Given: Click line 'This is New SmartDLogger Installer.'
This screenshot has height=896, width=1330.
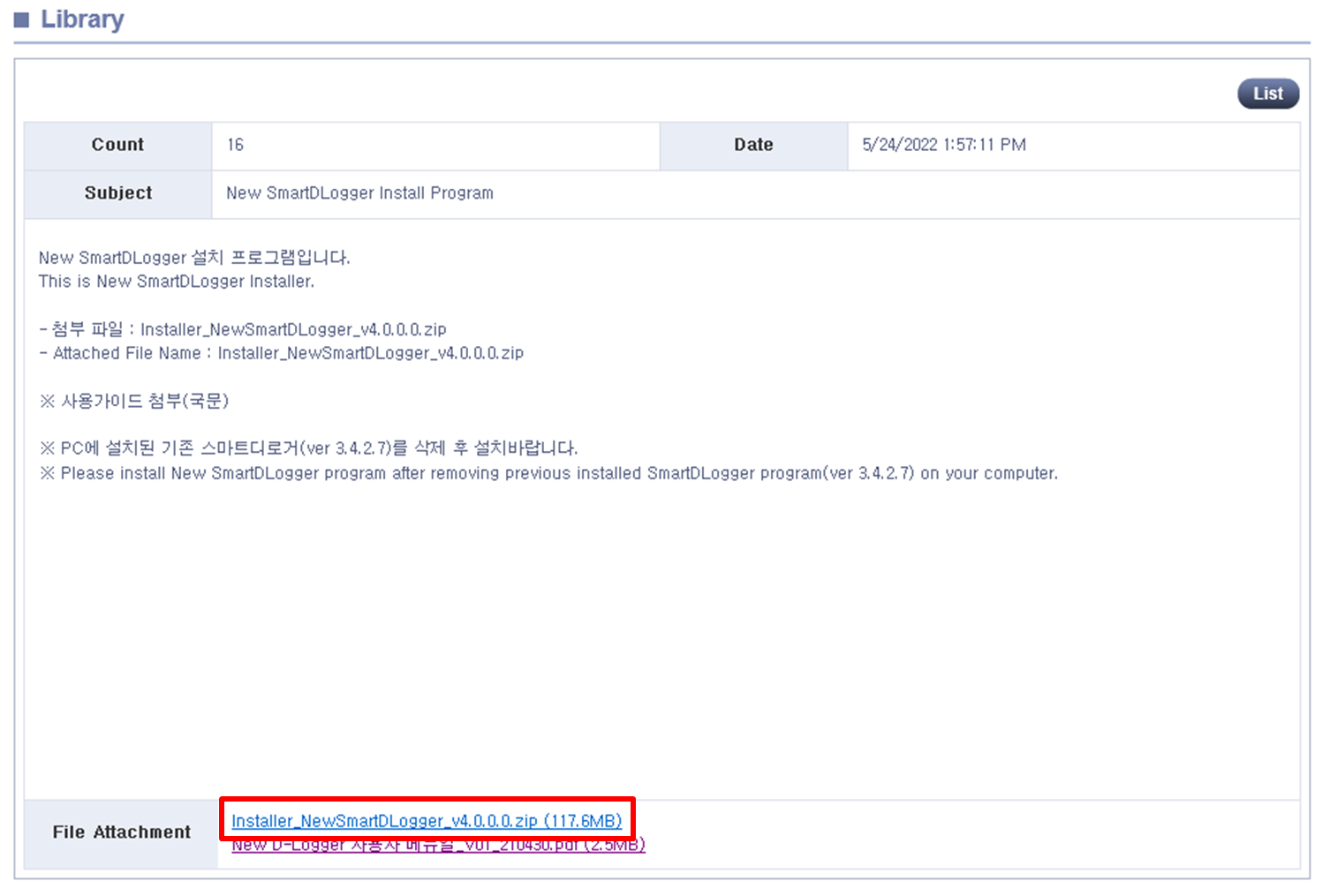Looking at the screenshot, I should coord(177,282).
